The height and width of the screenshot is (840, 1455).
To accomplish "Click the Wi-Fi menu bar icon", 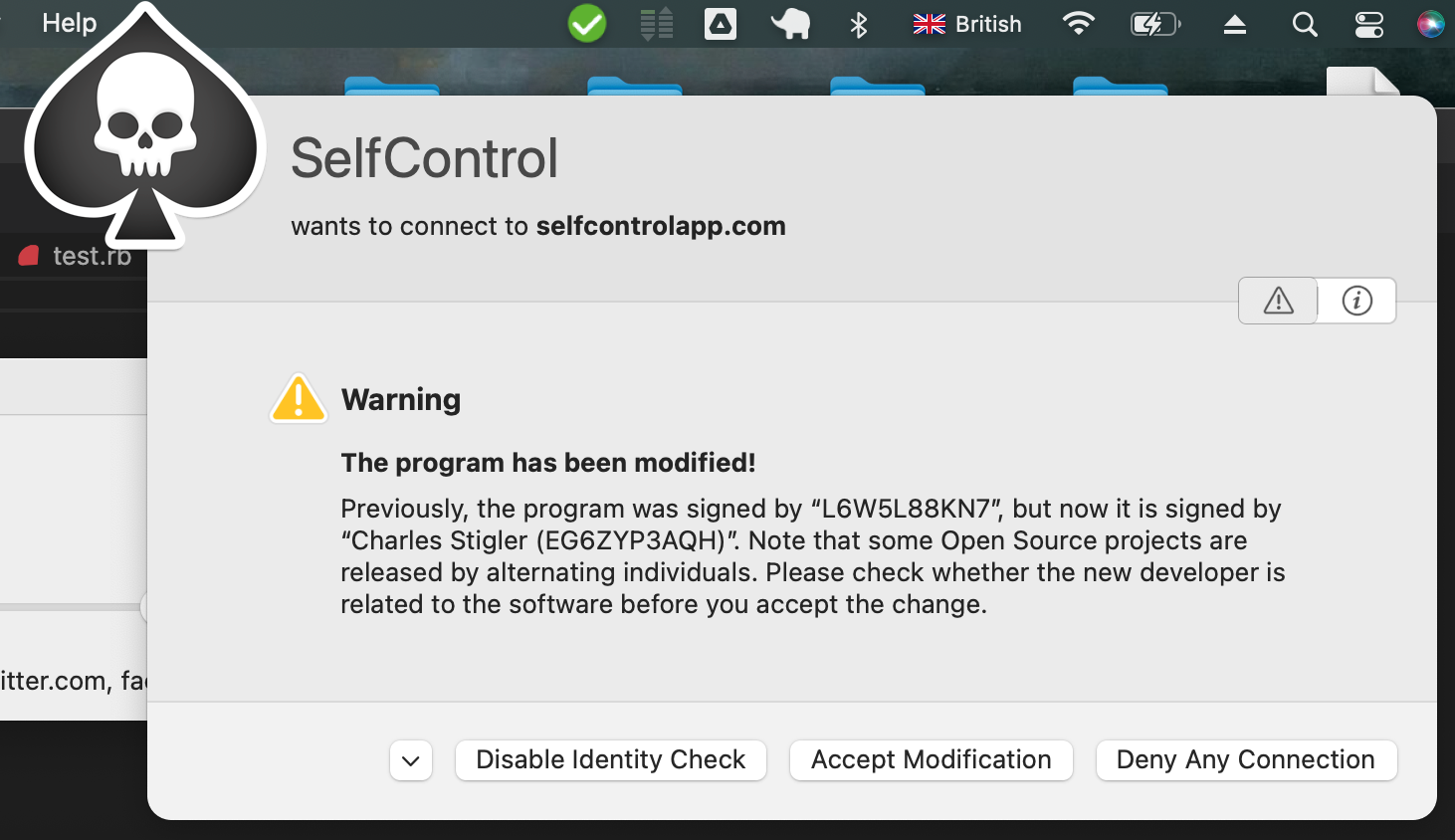I will 1080,23.
